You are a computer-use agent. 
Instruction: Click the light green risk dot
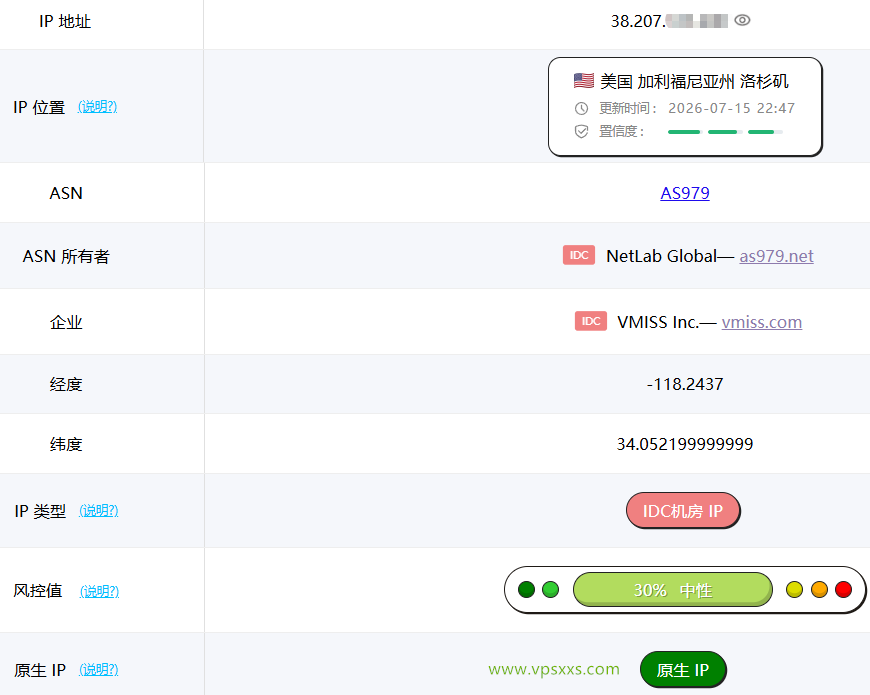coord(550,590)
